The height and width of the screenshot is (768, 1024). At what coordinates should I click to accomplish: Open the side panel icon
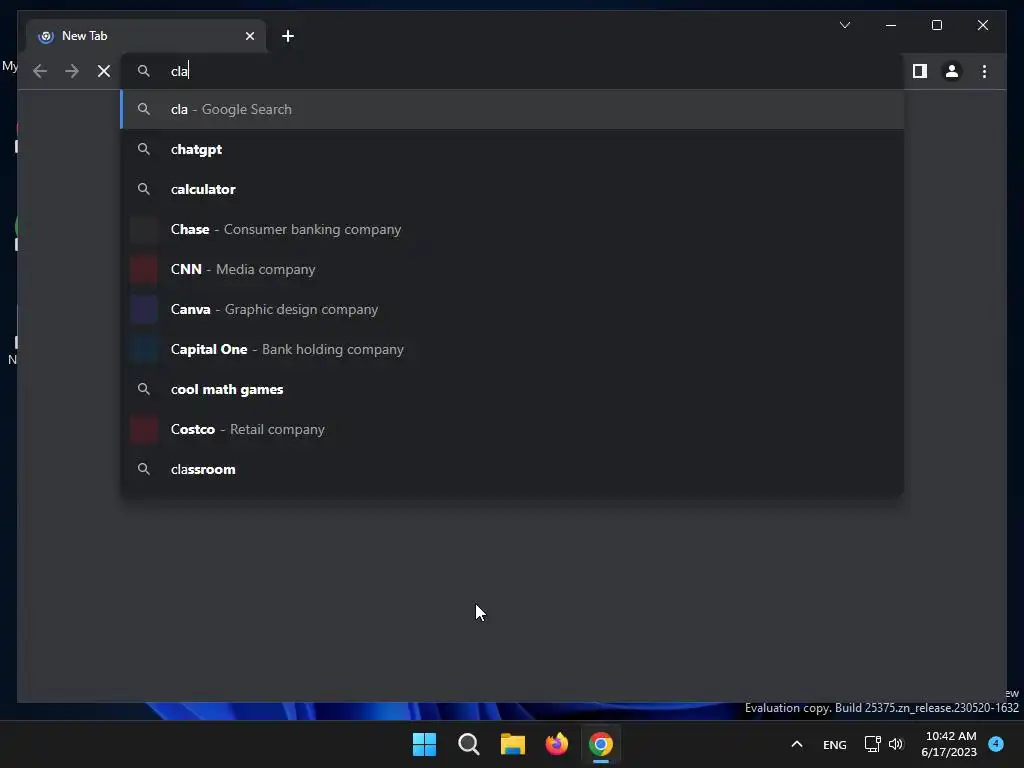[x=920, y=71]
